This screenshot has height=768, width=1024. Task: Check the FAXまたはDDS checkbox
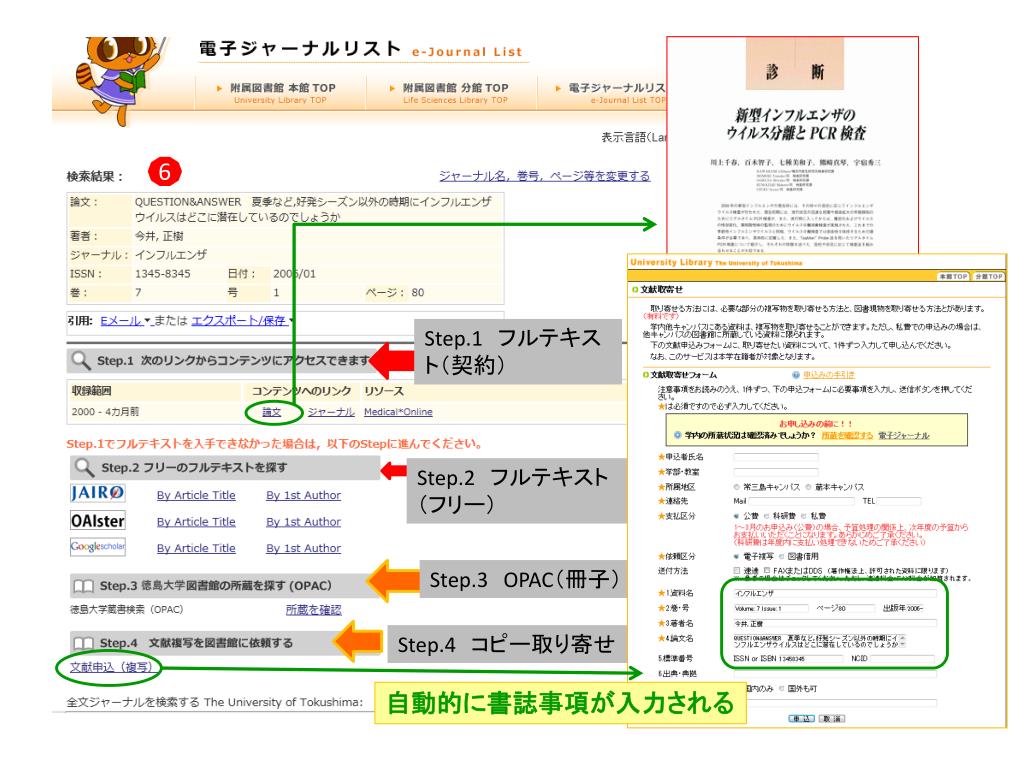click(x=767, y=571)
